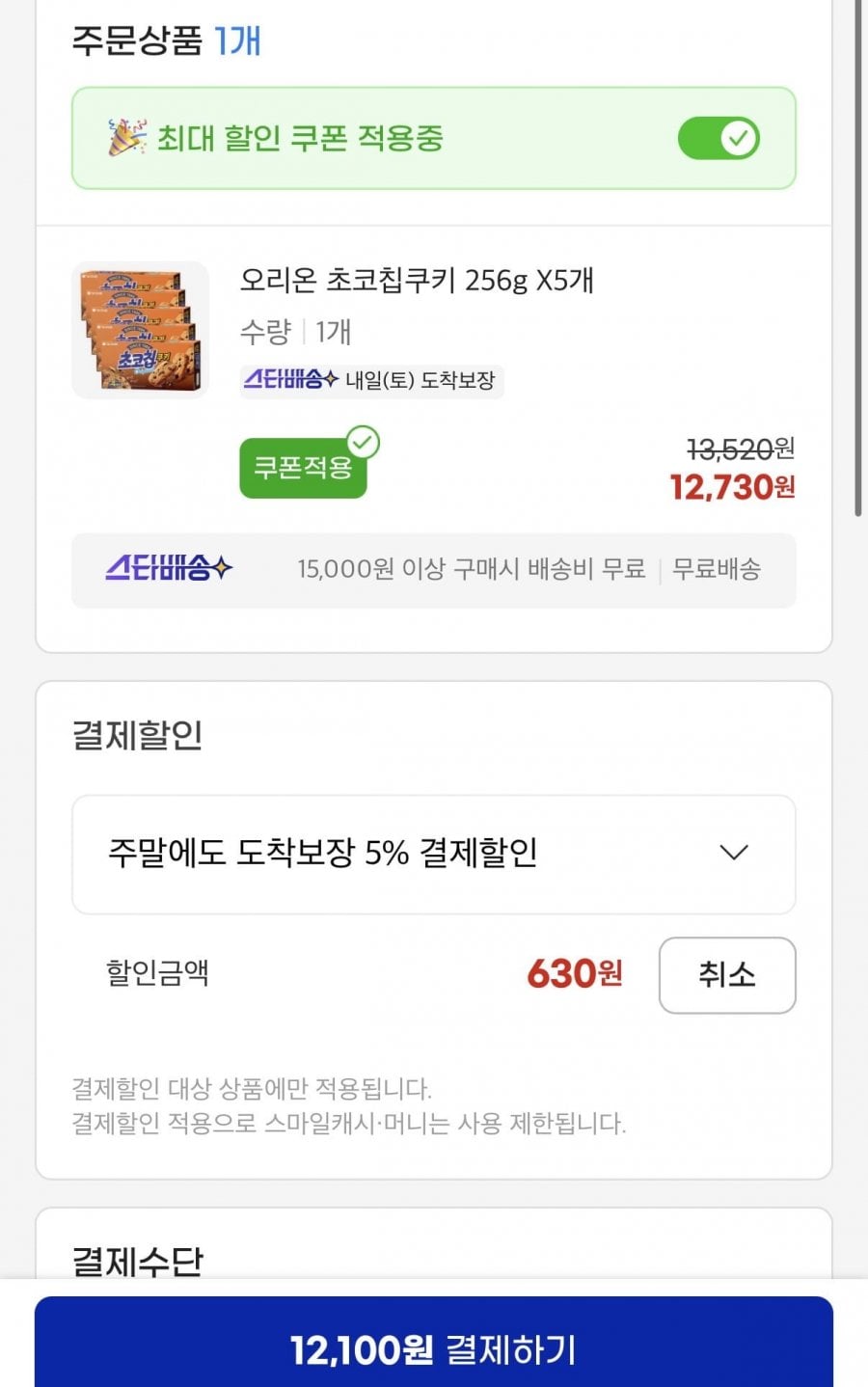The height and width of the screenshot is (1387, 868).
Task: Expand the payment discount chevron arrow
Action: coord(734,853)
